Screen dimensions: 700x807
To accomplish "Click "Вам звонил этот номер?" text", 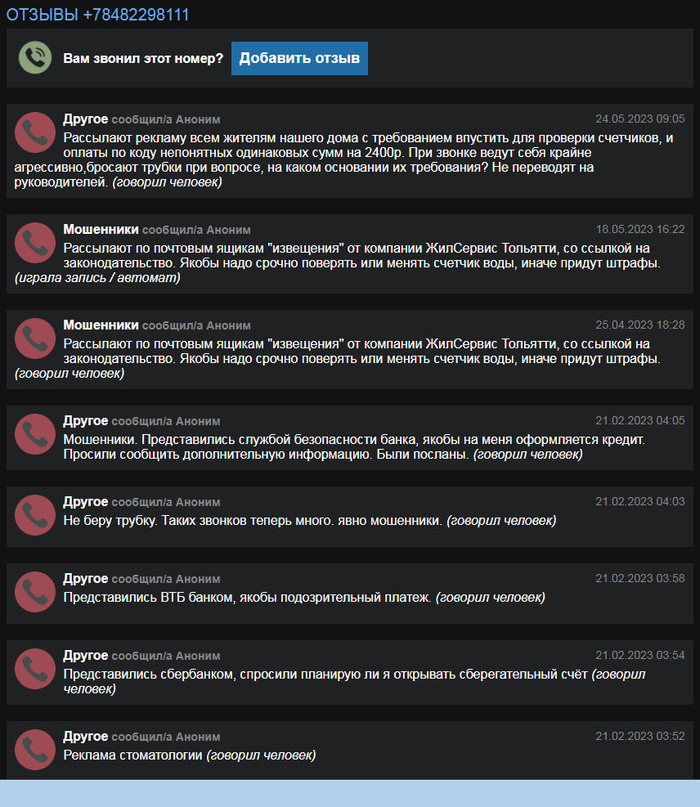I will point(143,59).
